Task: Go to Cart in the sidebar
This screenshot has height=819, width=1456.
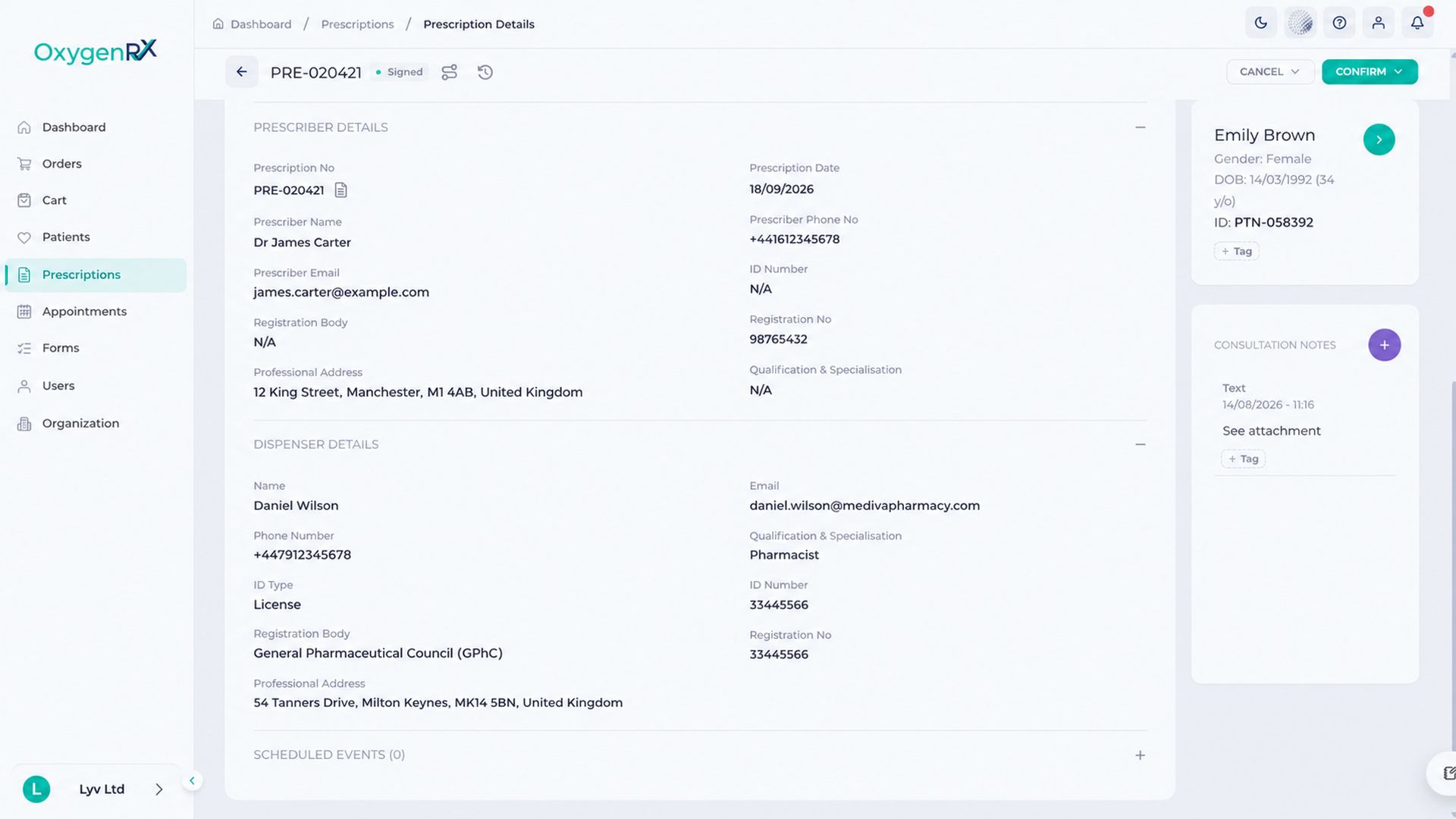Action: click(96, 200)
